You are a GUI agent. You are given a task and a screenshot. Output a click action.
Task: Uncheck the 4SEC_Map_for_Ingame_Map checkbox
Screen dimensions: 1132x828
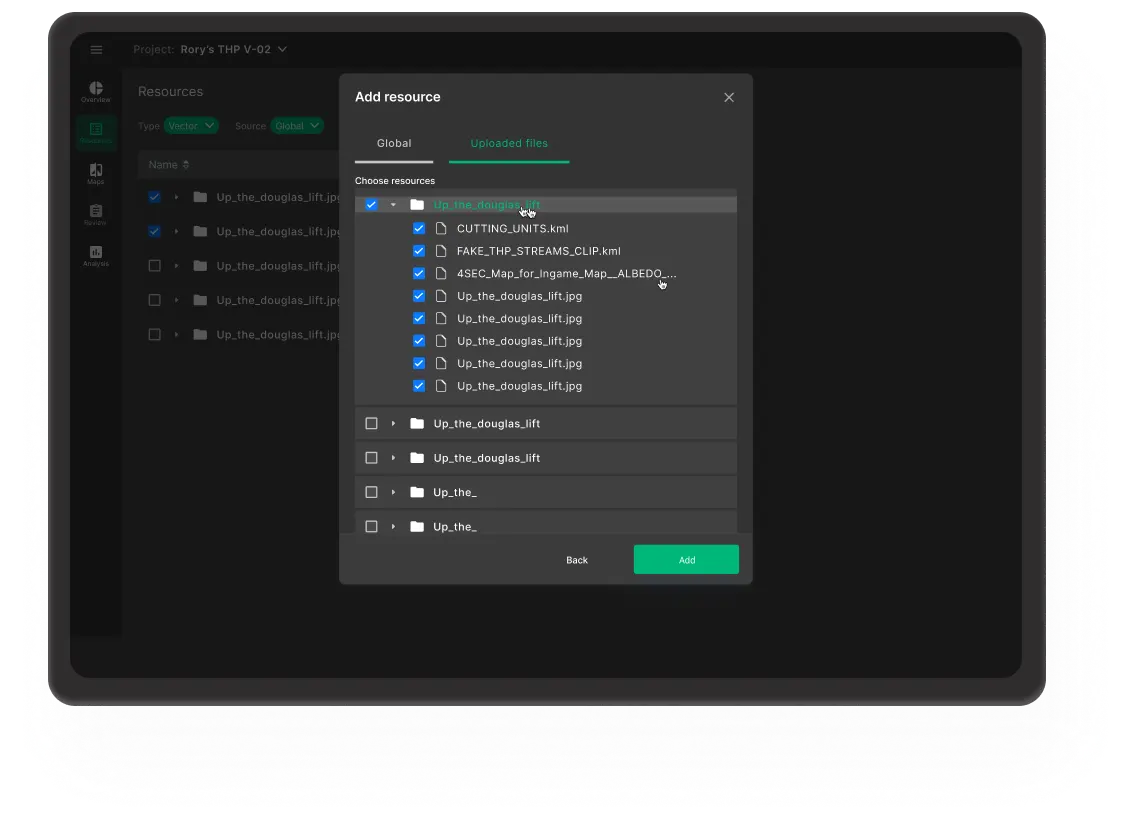point(419,274)
